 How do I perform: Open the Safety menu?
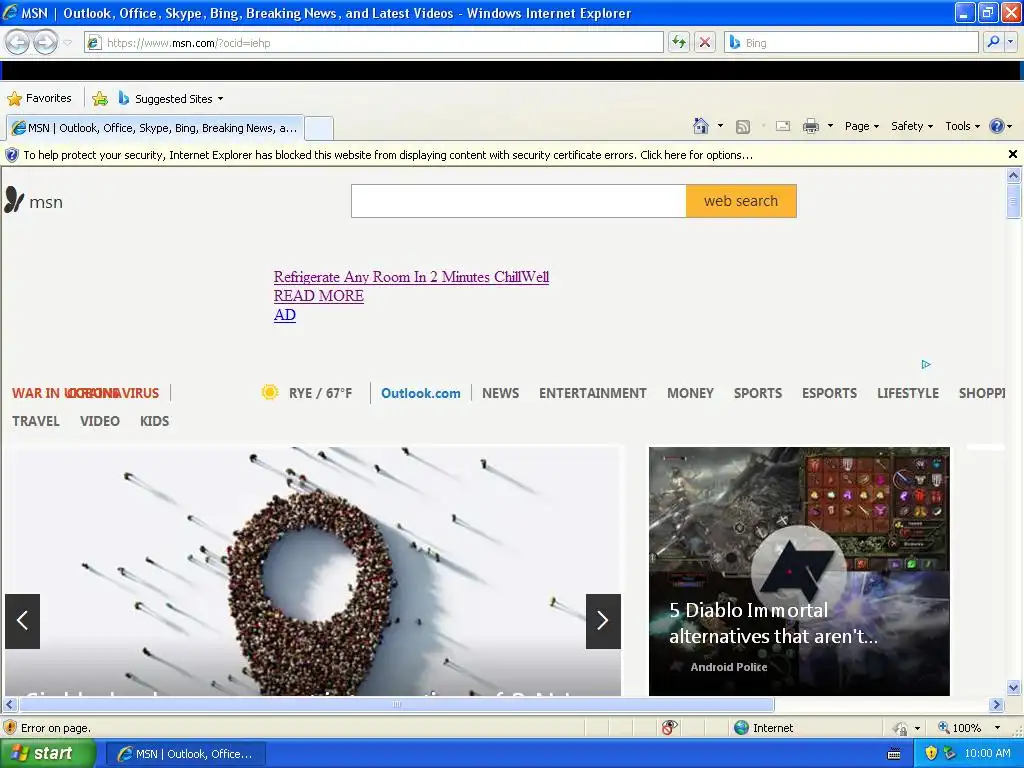point(912,126)
